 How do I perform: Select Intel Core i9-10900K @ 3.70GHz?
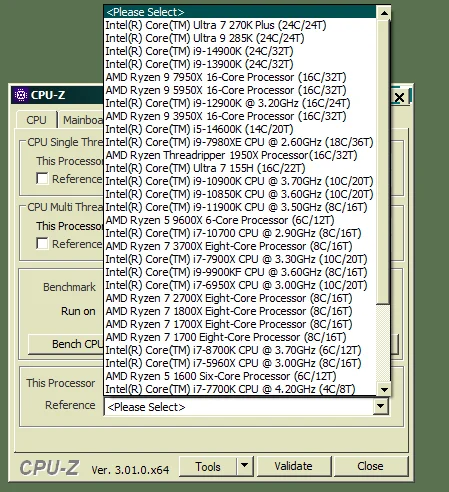(240, 181)
